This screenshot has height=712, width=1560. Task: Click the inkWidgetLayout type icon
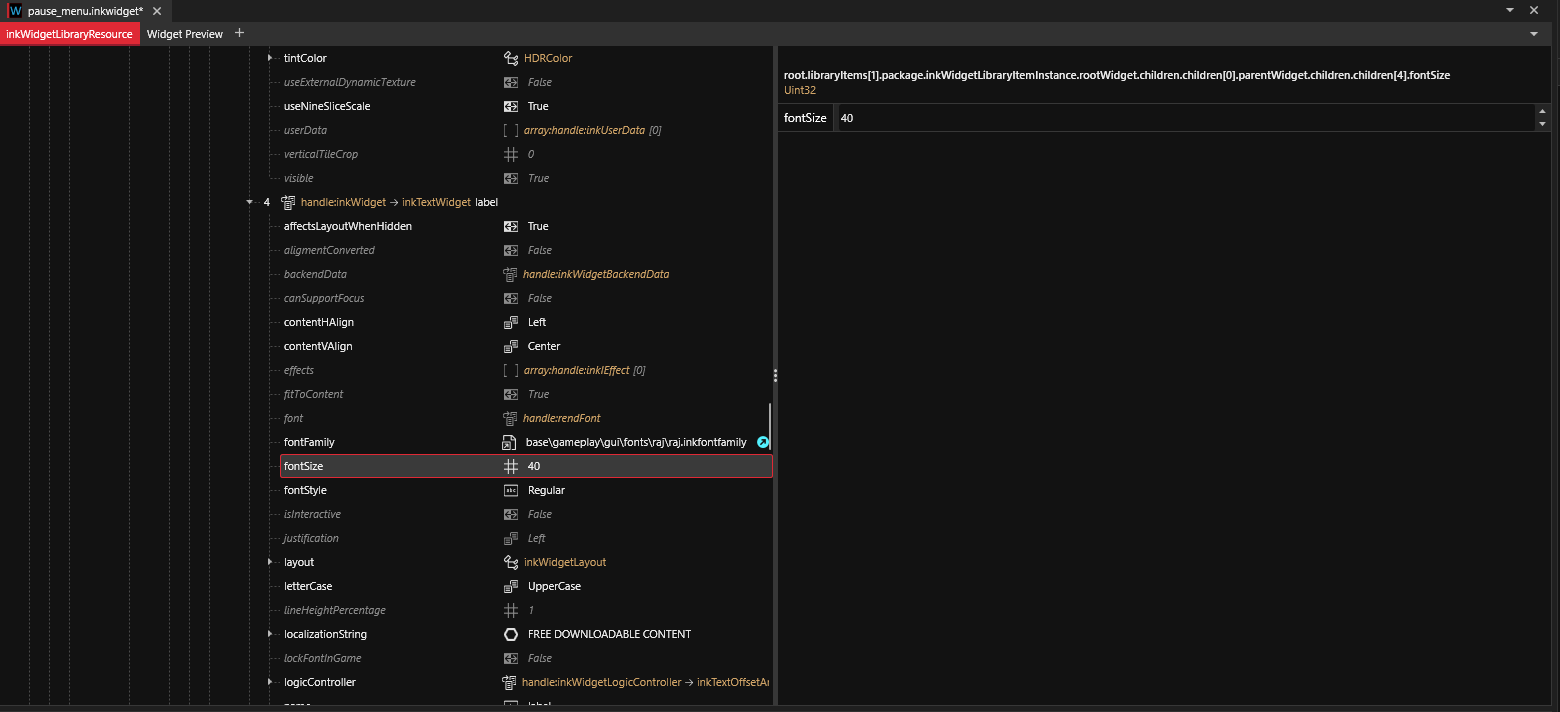tap(510, 562)
